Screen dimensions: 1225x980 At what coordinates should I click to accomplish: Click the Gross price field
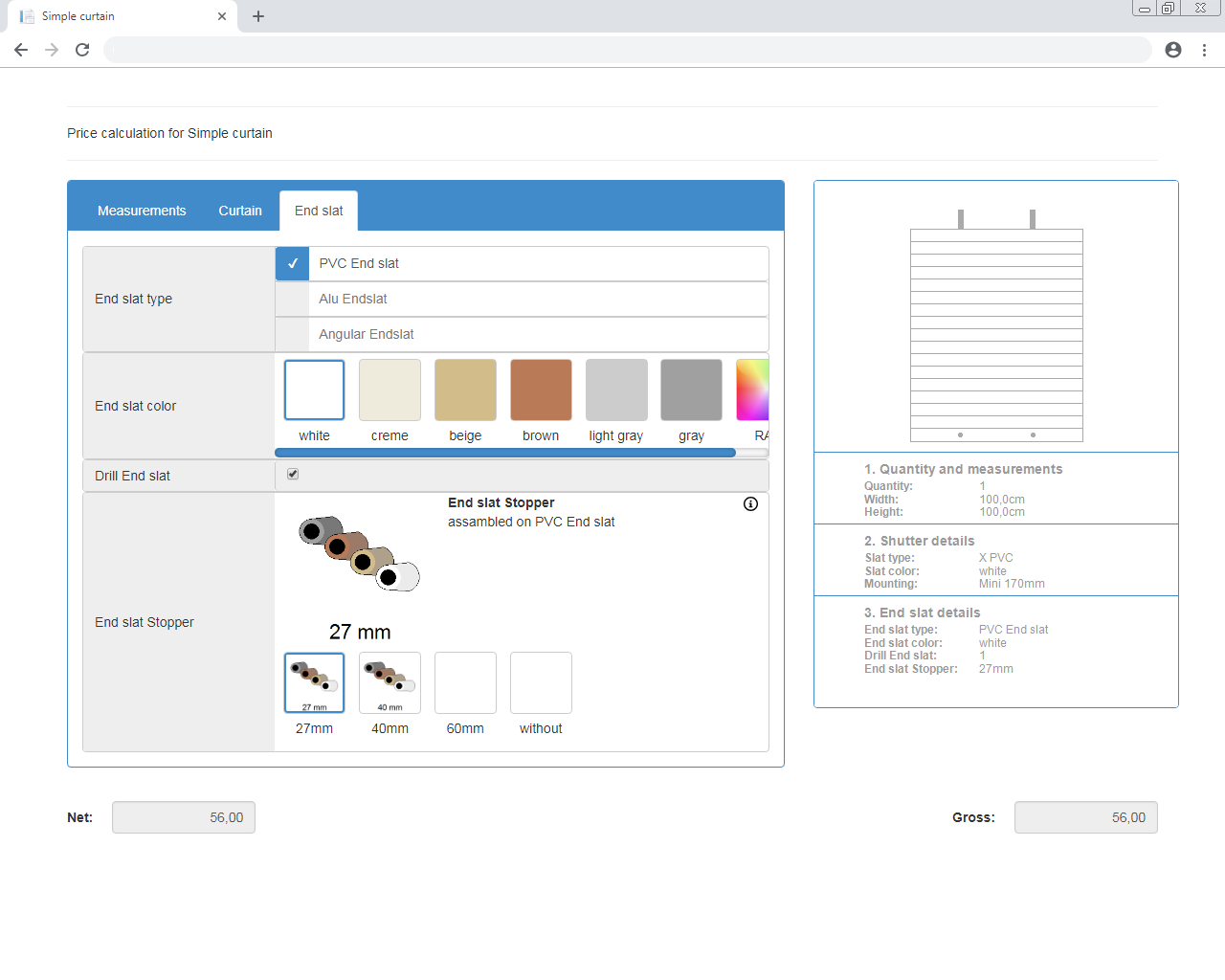[1086, 817]
